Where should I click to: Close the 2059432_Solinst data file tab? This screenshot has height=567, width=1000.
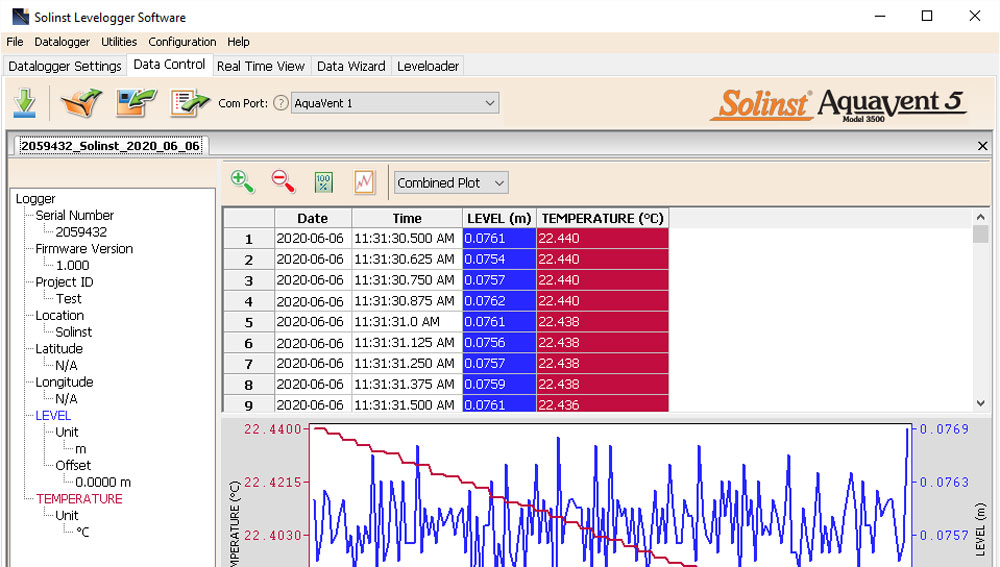pos(981,146)
